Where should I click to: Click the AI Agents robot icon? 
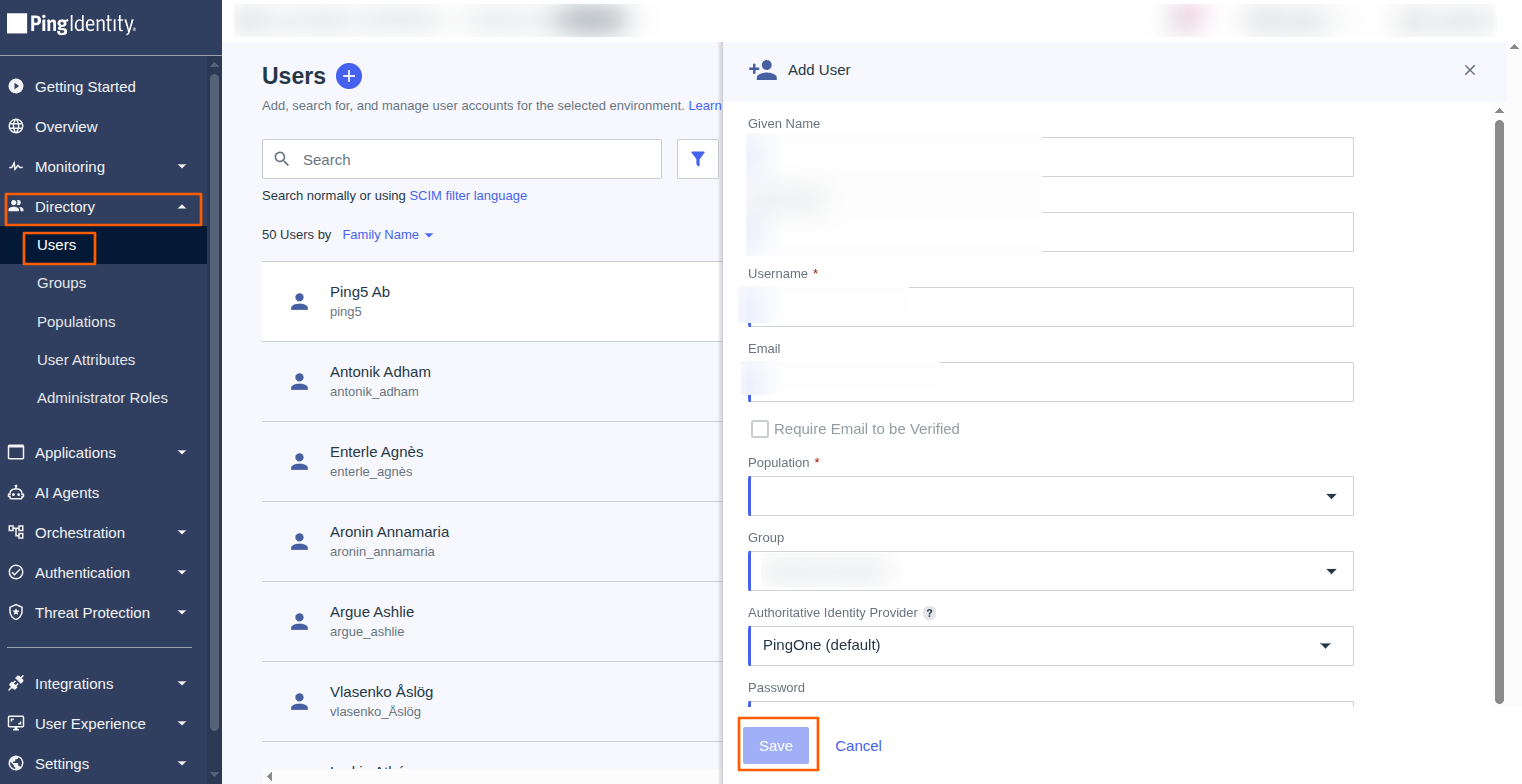[x=16, y=493]
